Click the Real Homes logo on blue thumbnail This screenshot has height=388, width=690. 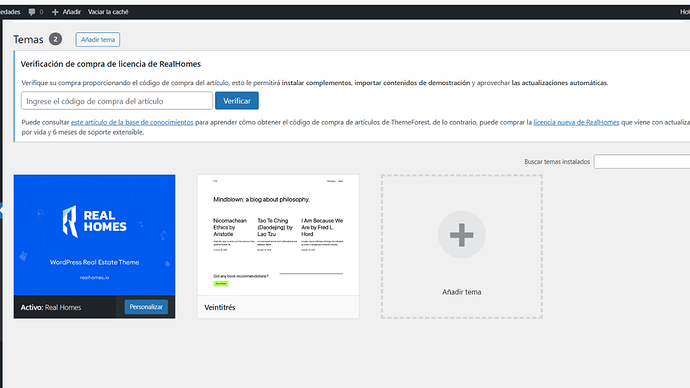tap(94, 221)
